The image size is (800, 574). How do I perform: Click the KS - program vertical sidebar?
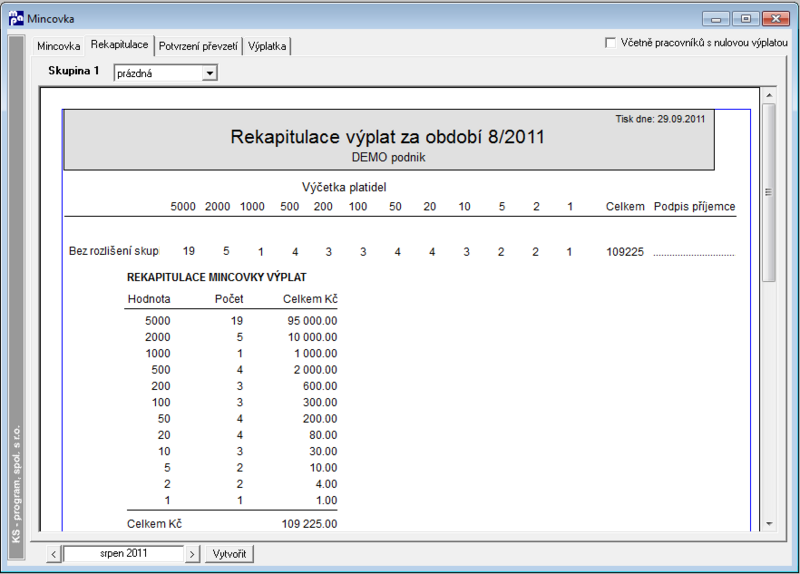coord(16,297)
